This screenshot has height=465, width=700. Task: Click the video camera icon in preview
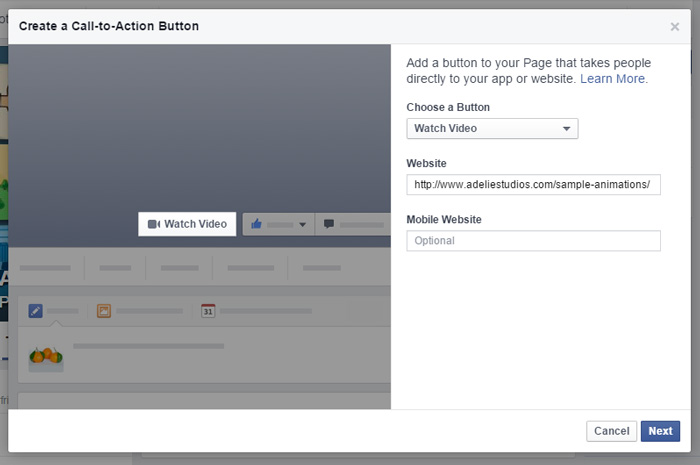pos(154,224)
